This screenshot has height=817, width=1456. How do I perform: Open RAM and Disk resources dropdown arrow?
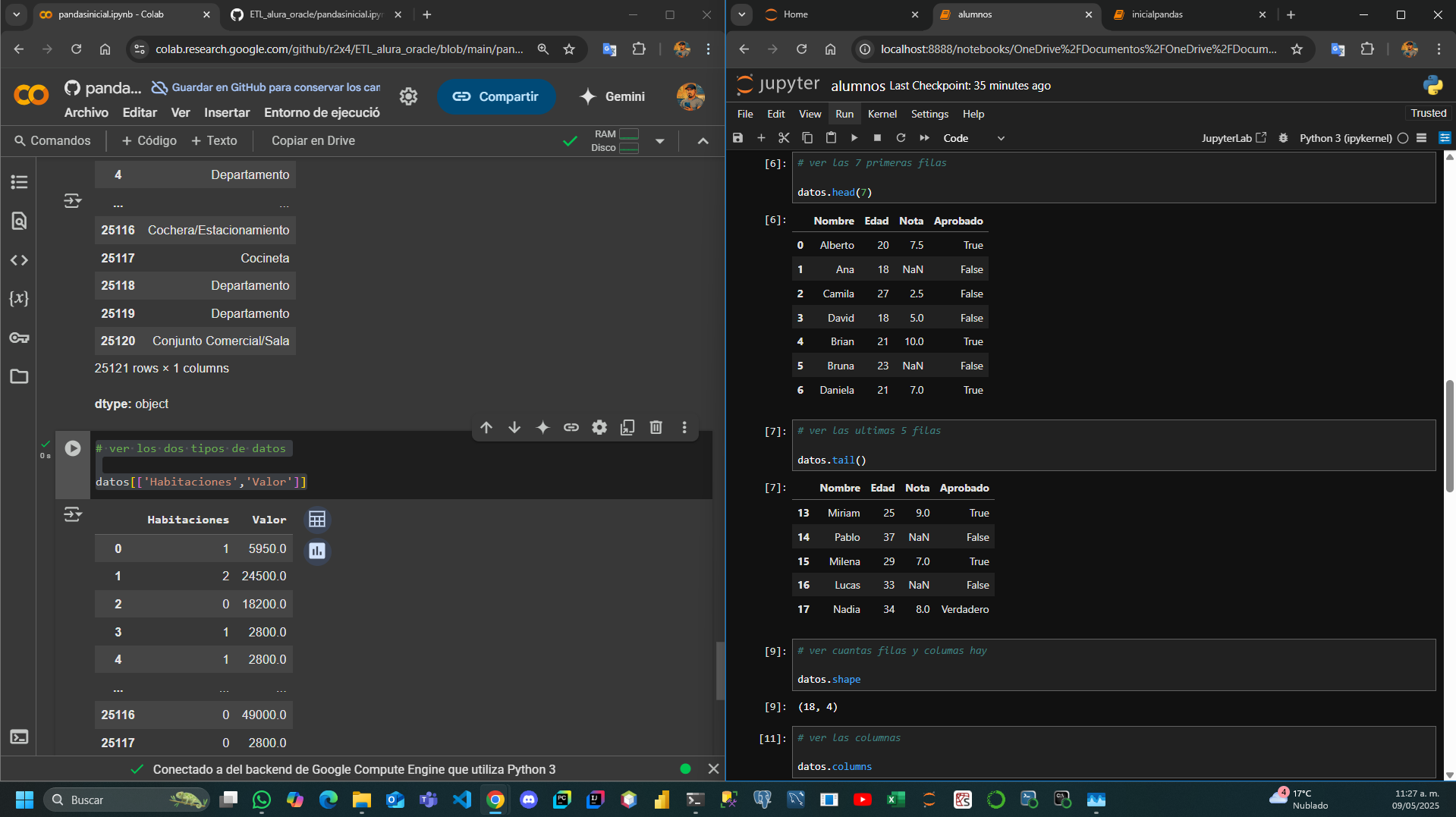click(660, 141)
